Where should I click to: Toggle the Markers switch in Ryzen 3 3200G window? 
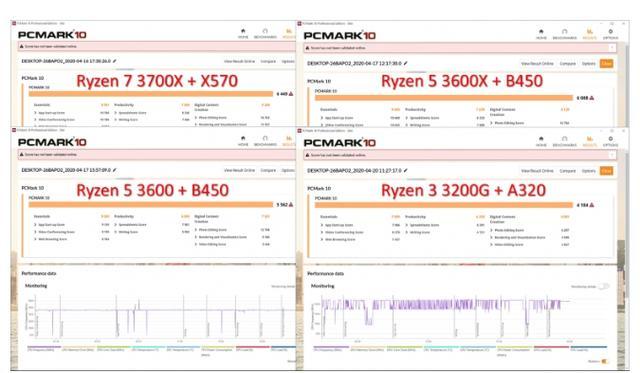point(604,361)
